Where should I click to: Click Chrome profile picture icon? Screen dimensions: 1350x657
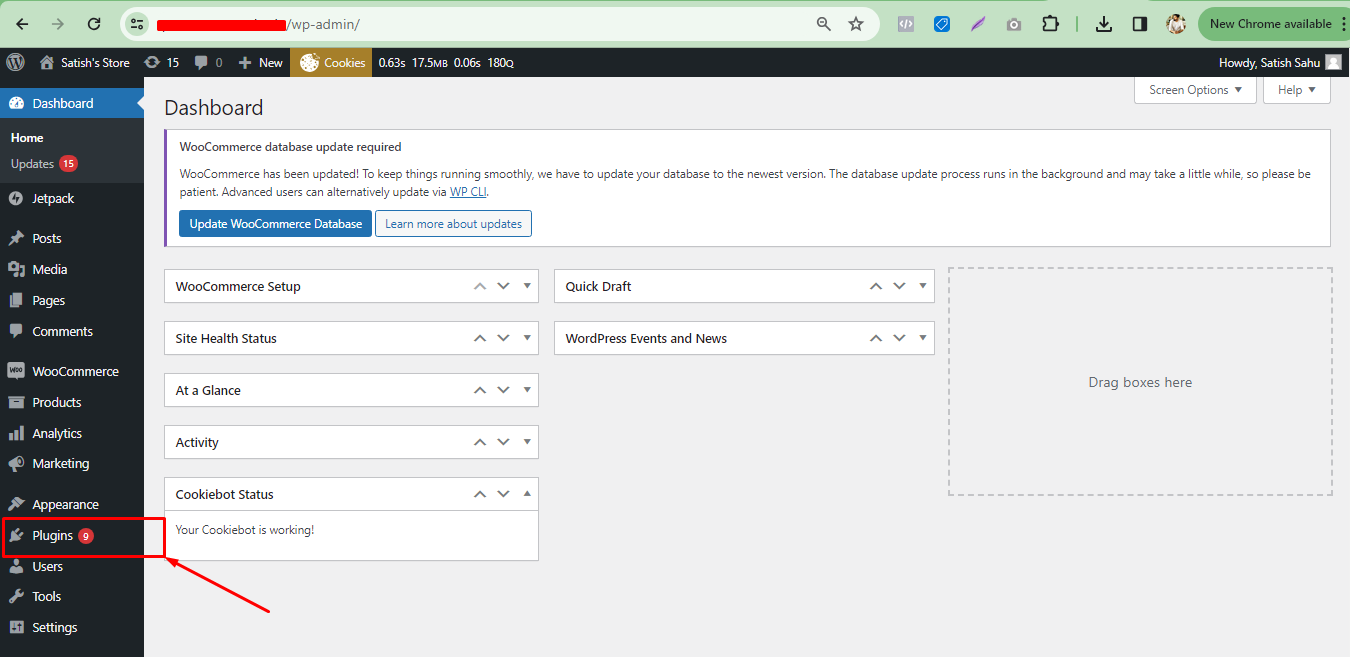coord(1177,24)
